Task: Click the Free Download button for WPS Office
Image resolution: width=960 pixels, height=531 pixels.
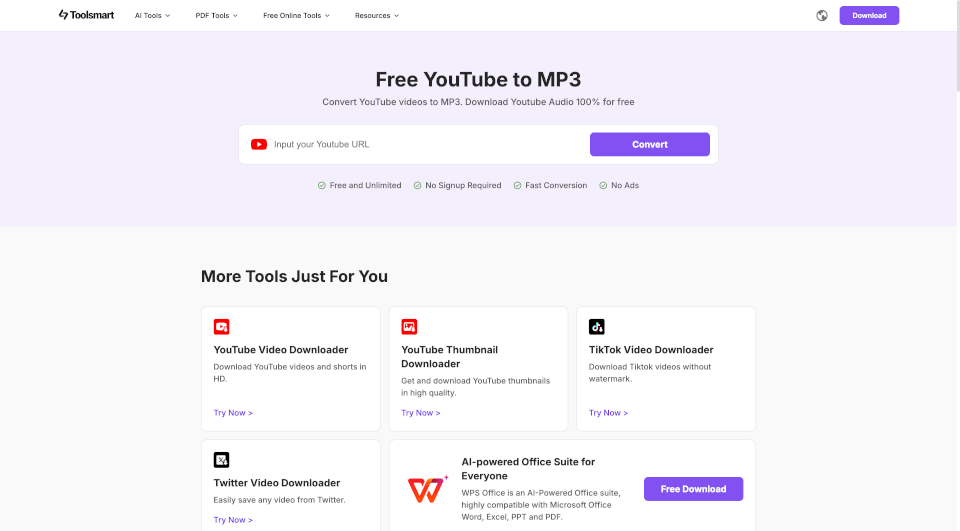Action: tap(693, 489)
